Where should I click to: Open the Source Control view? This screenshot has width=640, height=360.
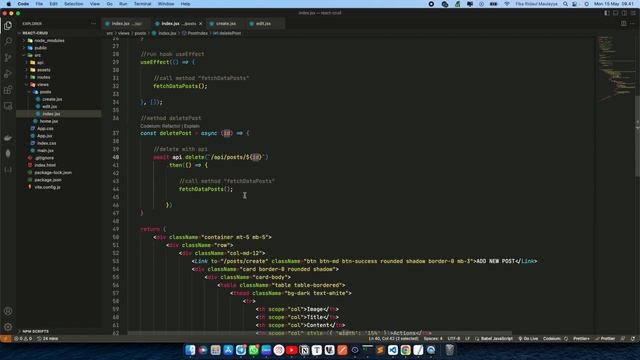[x=8, y=58]
